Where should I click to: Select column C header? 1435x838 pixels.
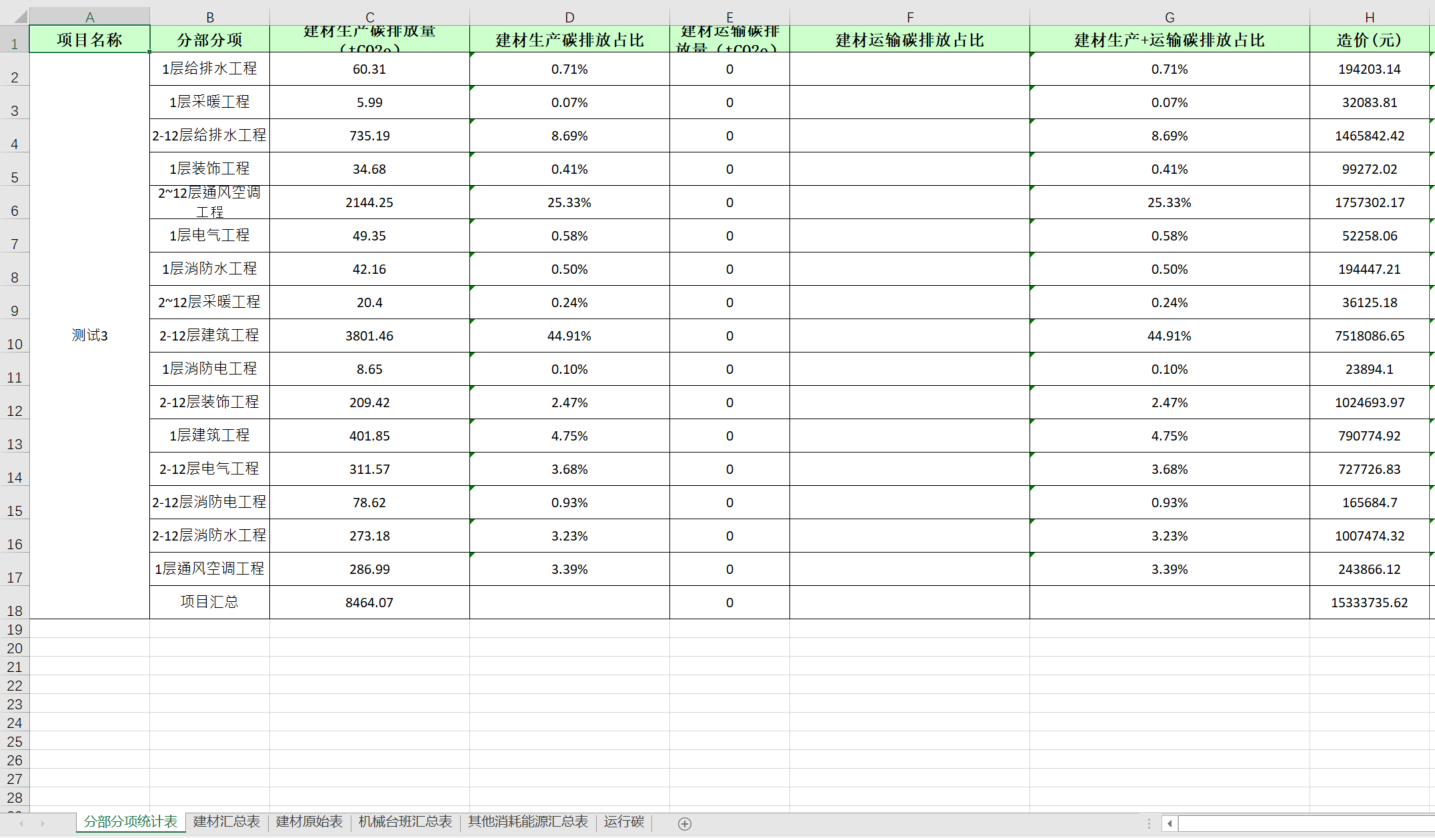click(x=369, y=17)
